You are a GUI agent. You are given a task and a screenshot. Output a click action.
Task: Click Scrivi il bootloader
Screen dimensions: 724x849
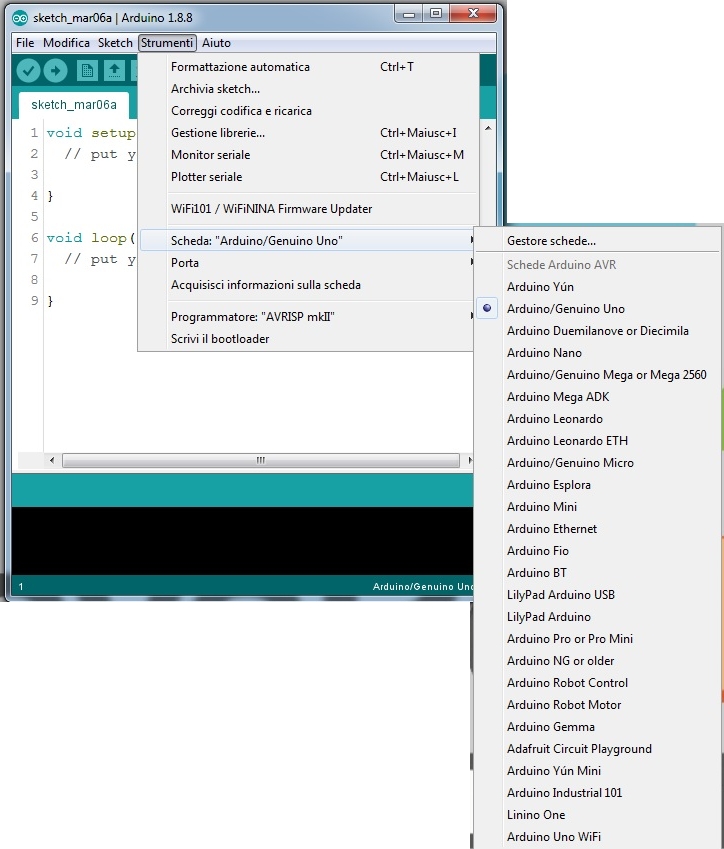tap(307, 339)
